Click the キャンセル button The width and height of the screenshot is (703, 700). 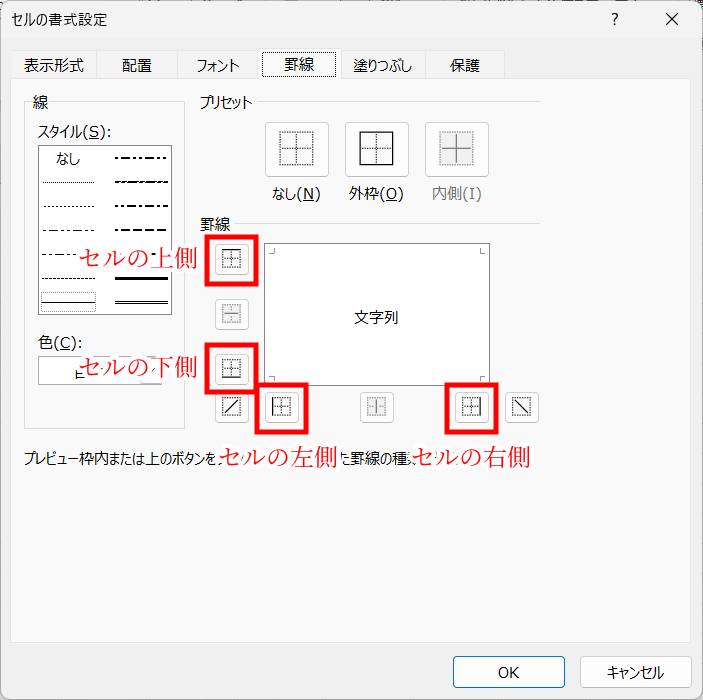[635, 672]
